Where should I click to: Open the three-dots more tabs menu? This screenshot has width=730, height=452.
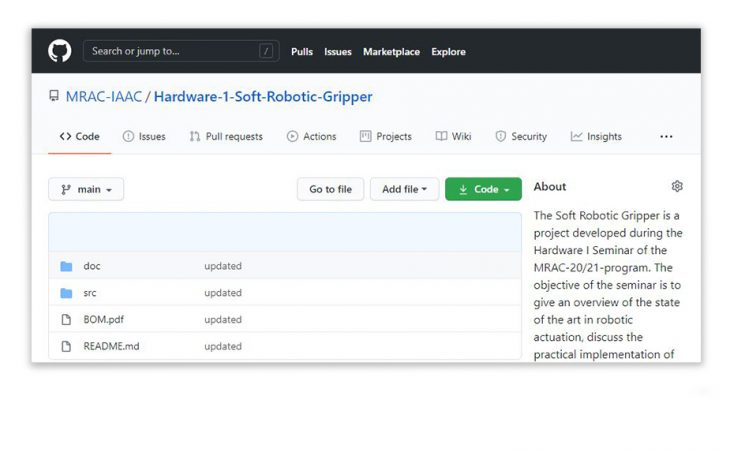point(666,137)
